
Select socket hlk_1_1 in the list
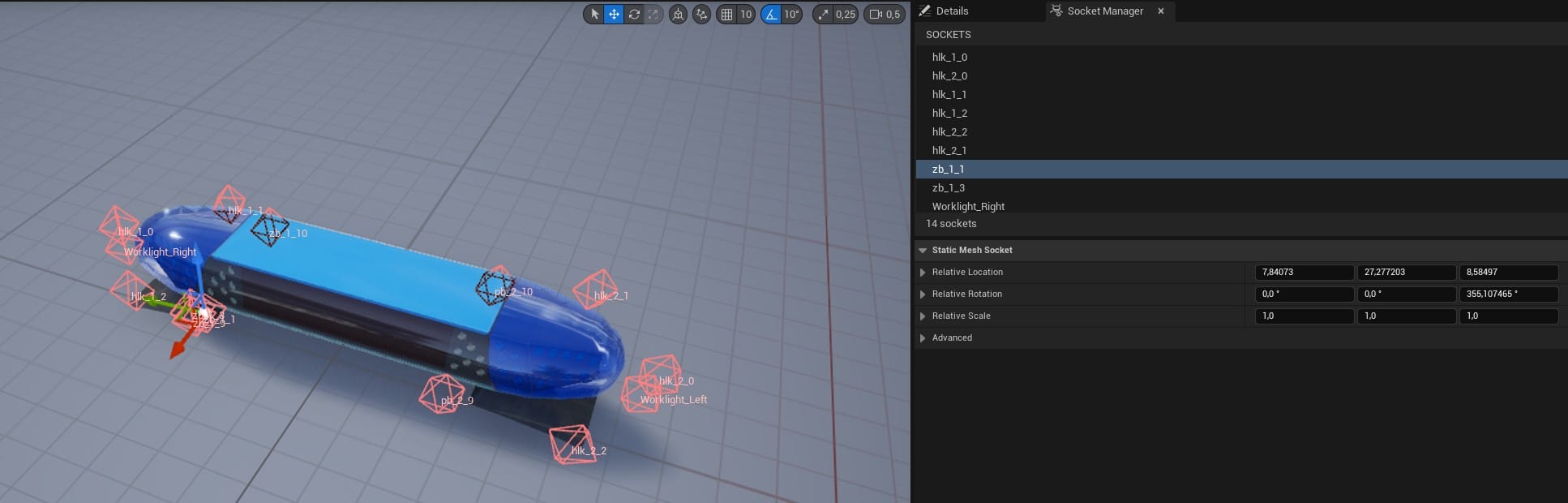(1241, 94)
